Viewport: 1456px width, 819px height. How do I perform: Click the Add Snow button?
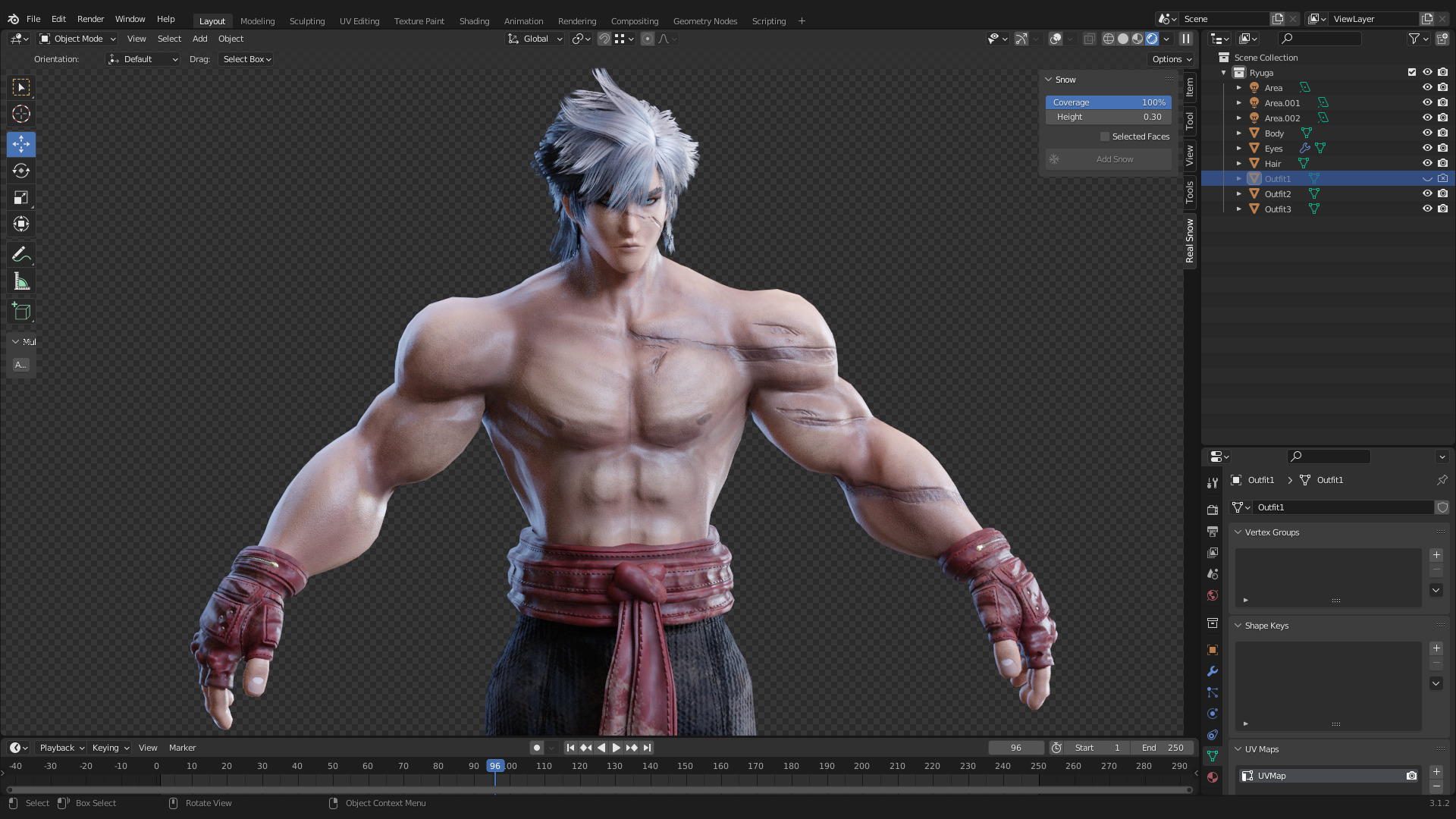1109,159
